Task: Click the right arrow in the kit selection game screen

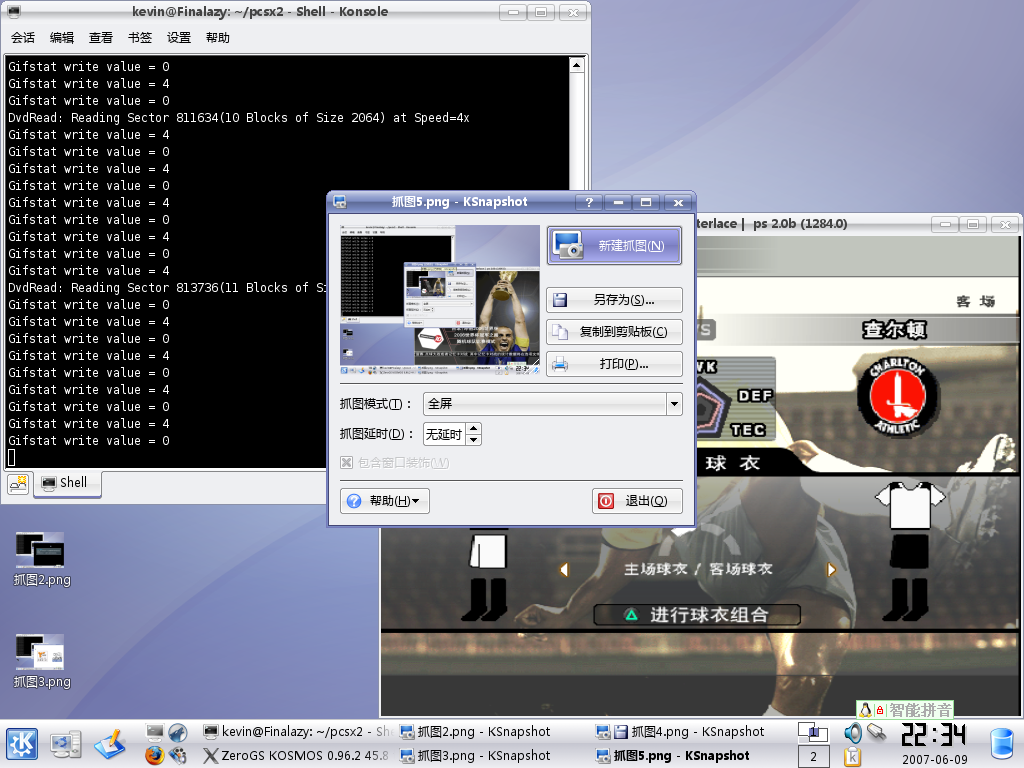Action: (831, 569)
